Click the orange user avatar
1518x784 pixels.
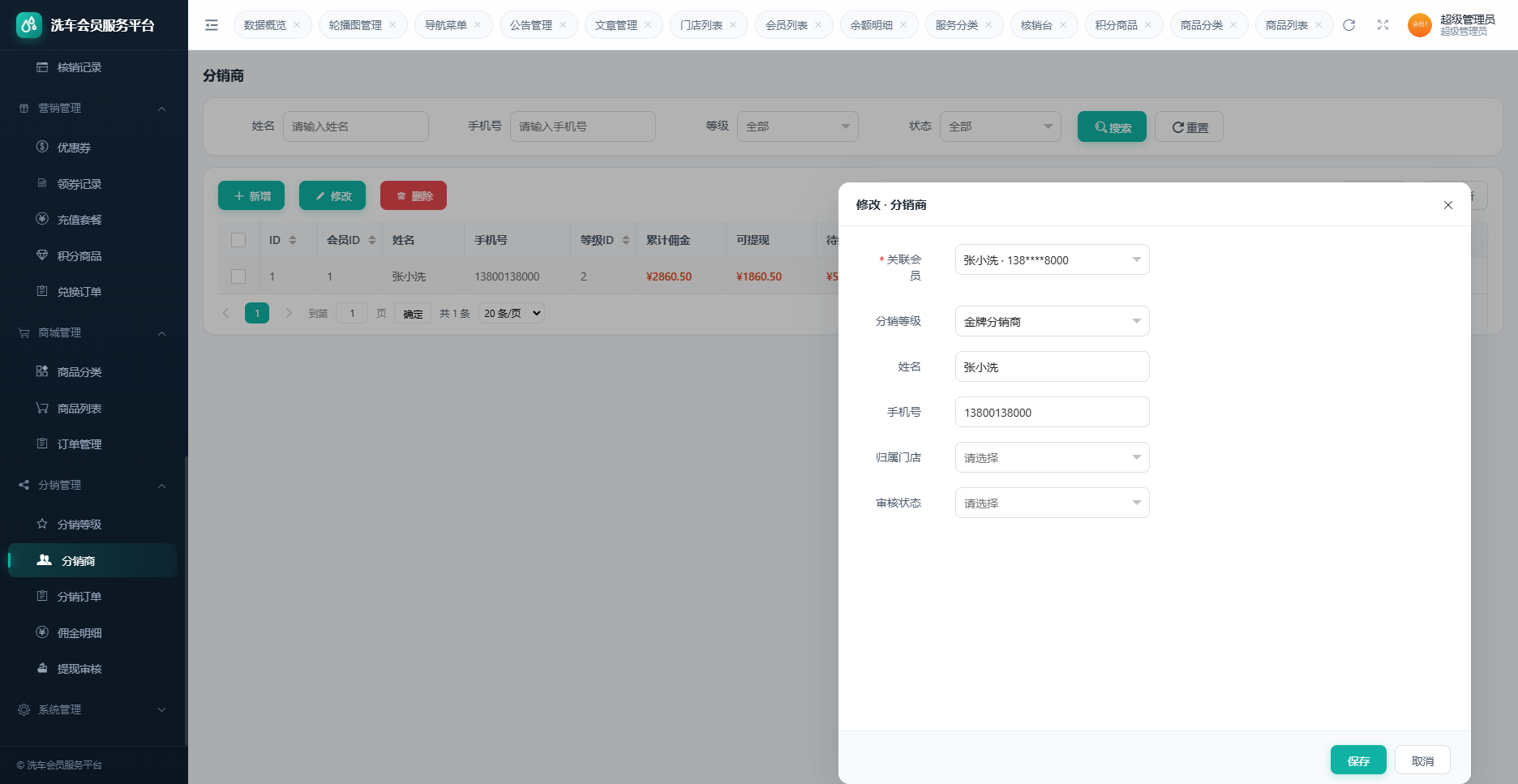(1419, 25)
